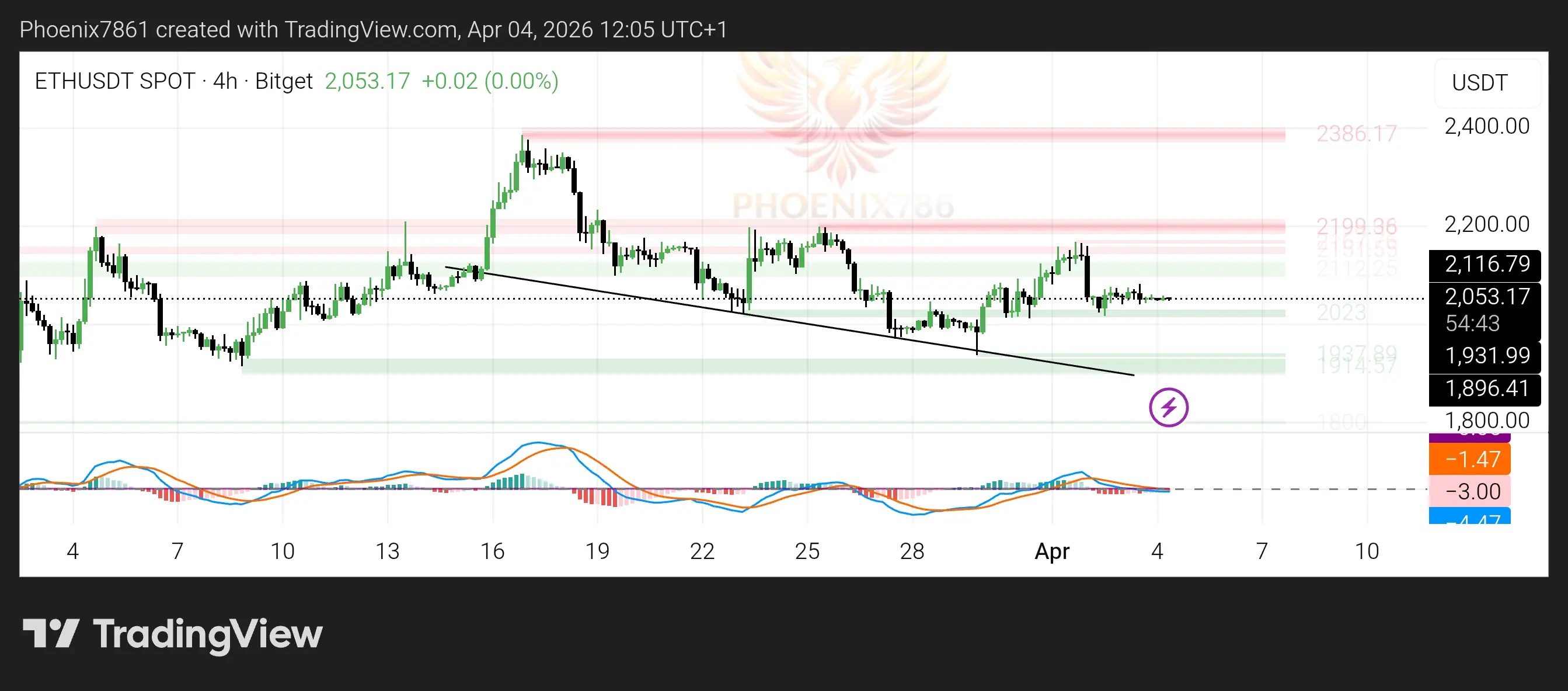Viewport: 1568px width, 691px height.
Task: Click the blue -4.47 MACD value label
Action: (x=1470, y=518)
